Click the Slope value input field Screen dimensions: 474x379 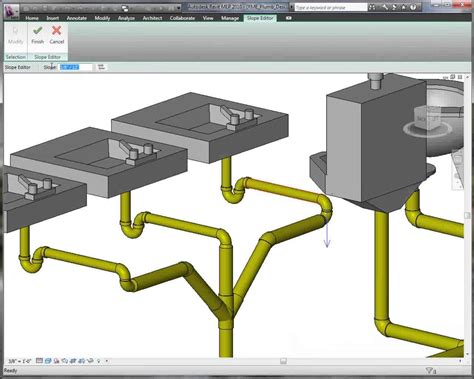tap(76, 67)
